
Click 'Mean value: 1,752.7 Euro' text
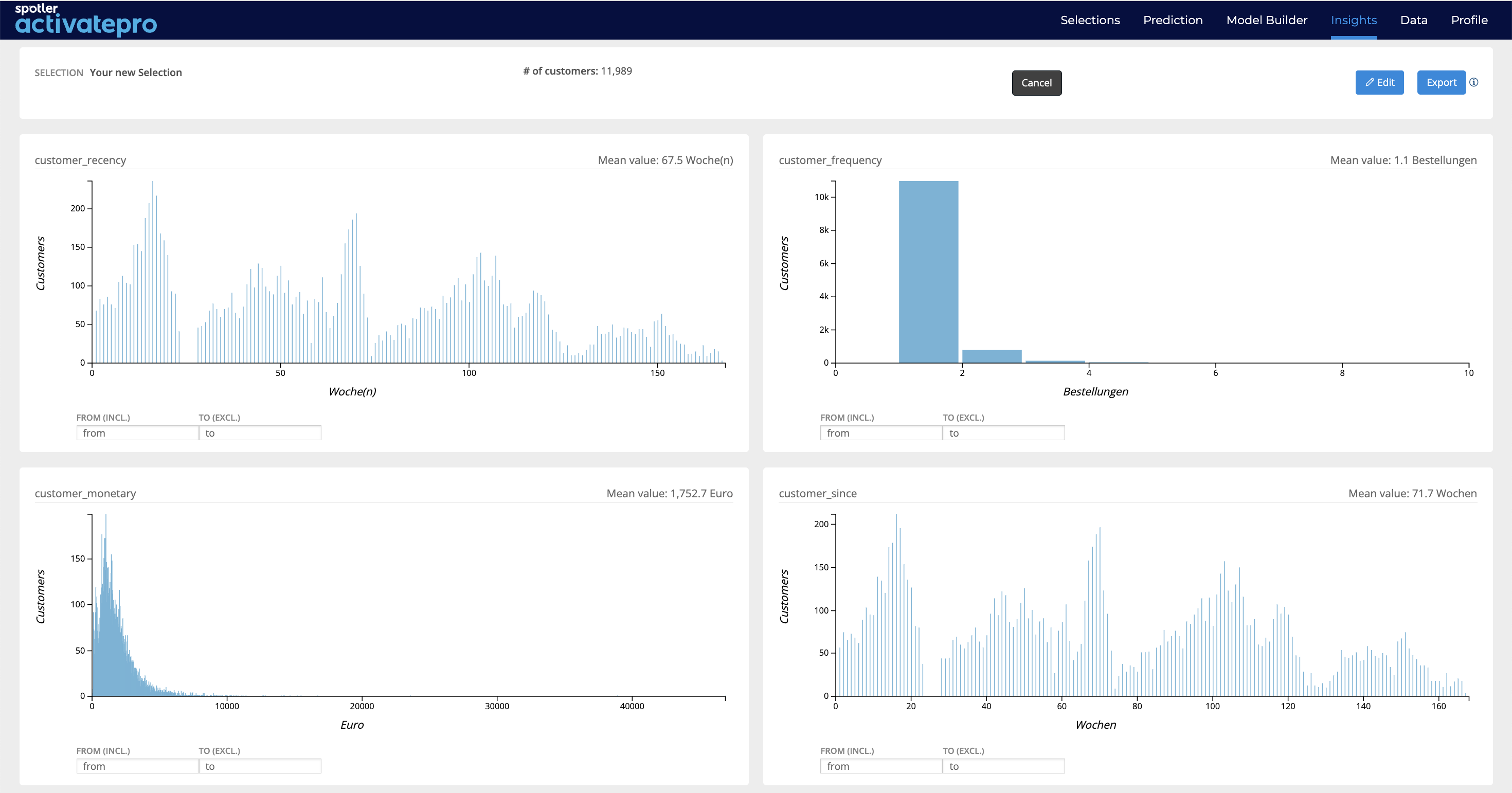click(670, 494)
